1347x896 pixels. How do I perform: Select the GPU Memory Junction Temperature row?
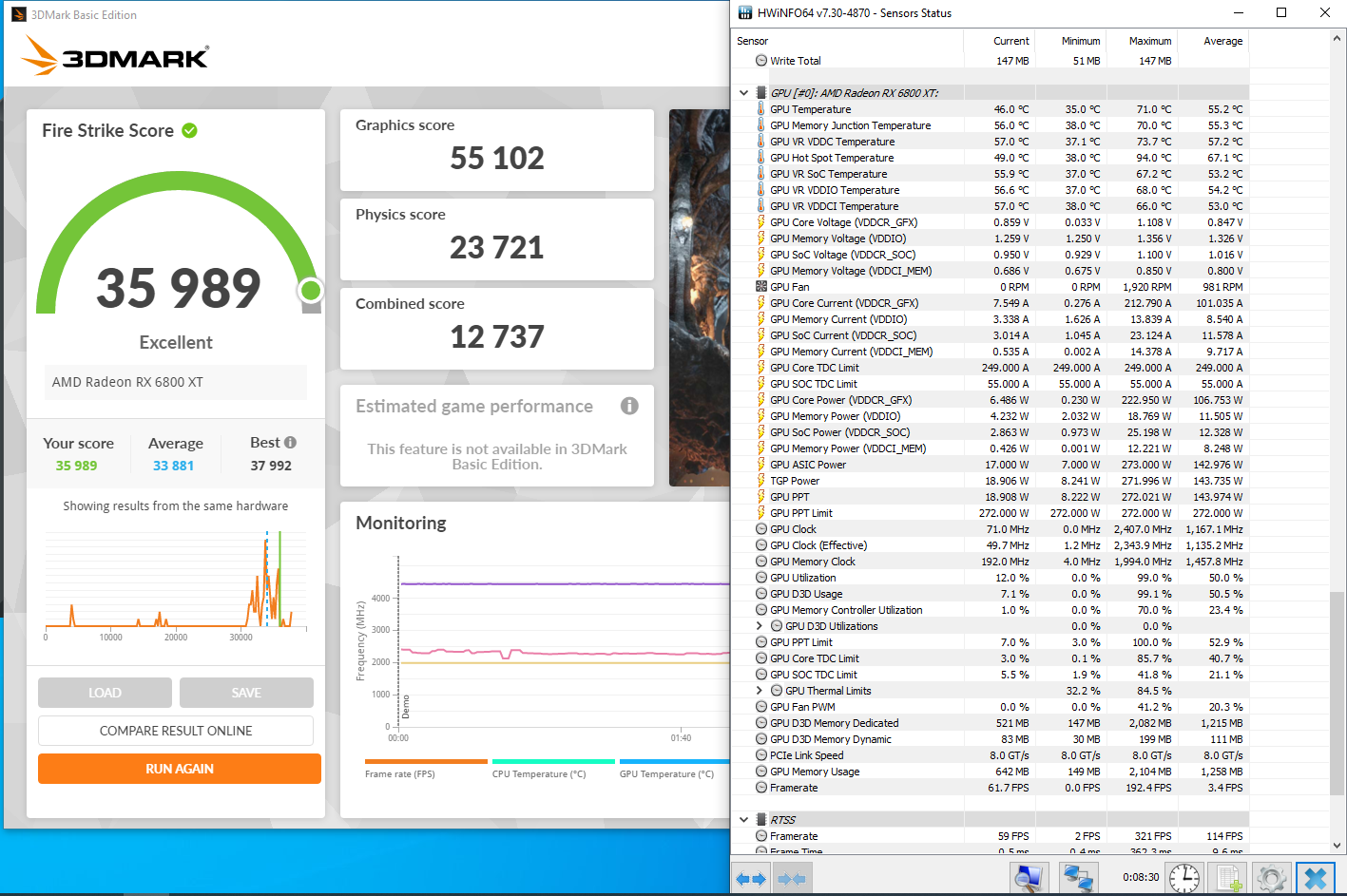(990, 125)
